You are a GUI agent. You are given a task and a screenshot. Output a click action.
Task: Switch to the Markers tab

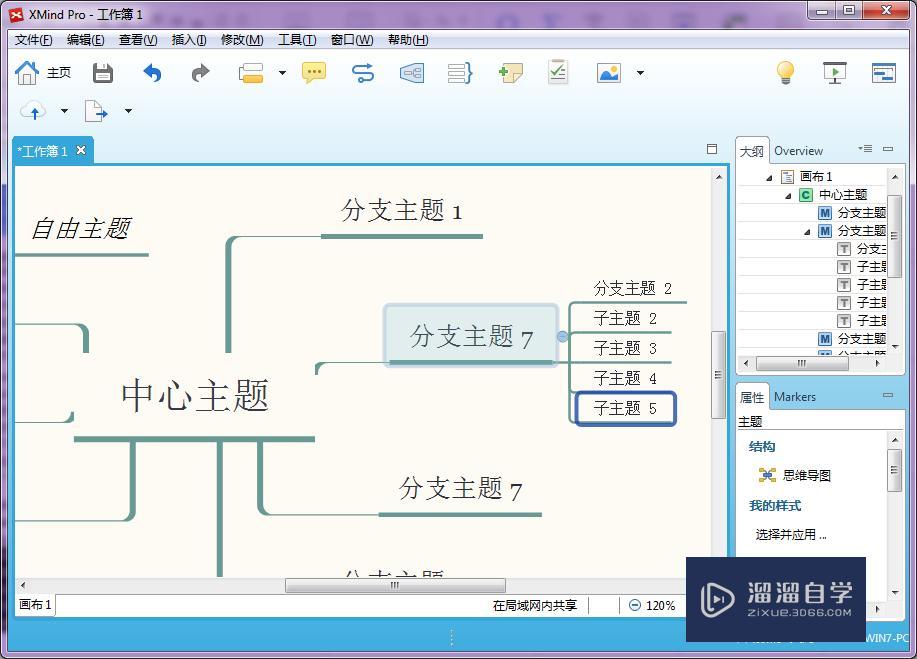(x=795, y=396)
